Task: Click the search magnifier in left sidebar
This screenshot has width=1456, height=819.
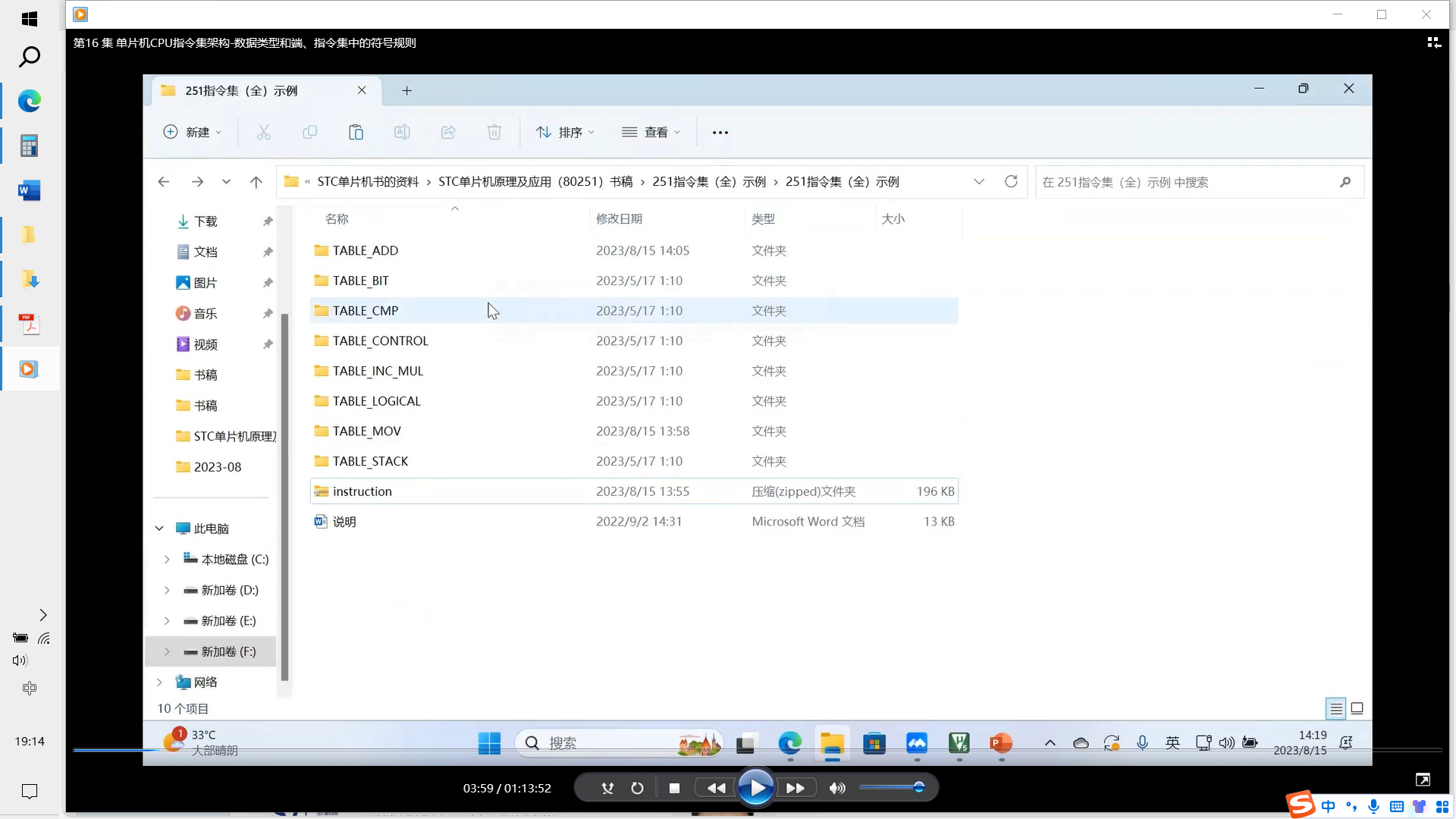Action: click(x=29, y=57)
